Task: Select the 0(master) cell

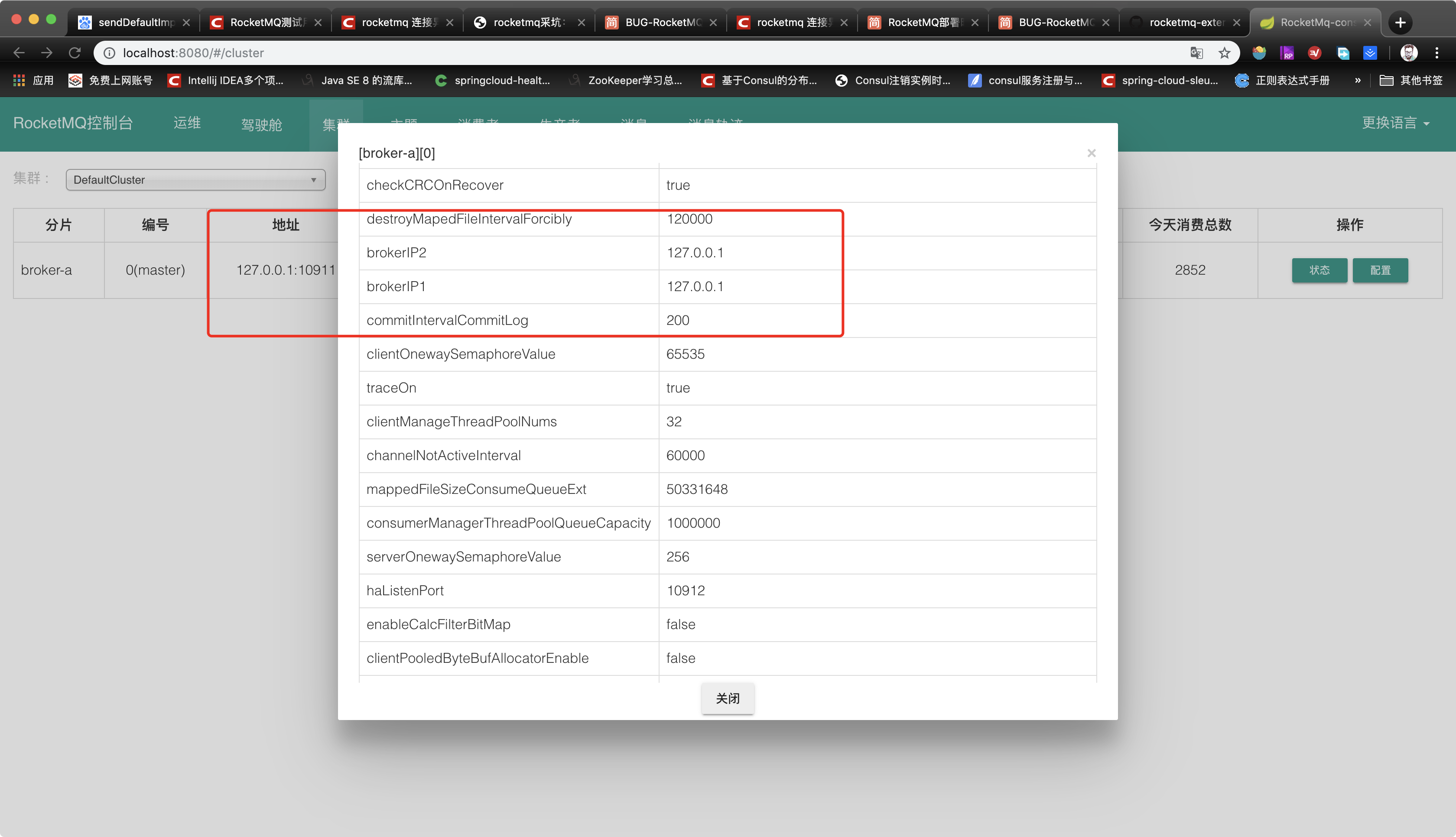Action: (155, 270)
